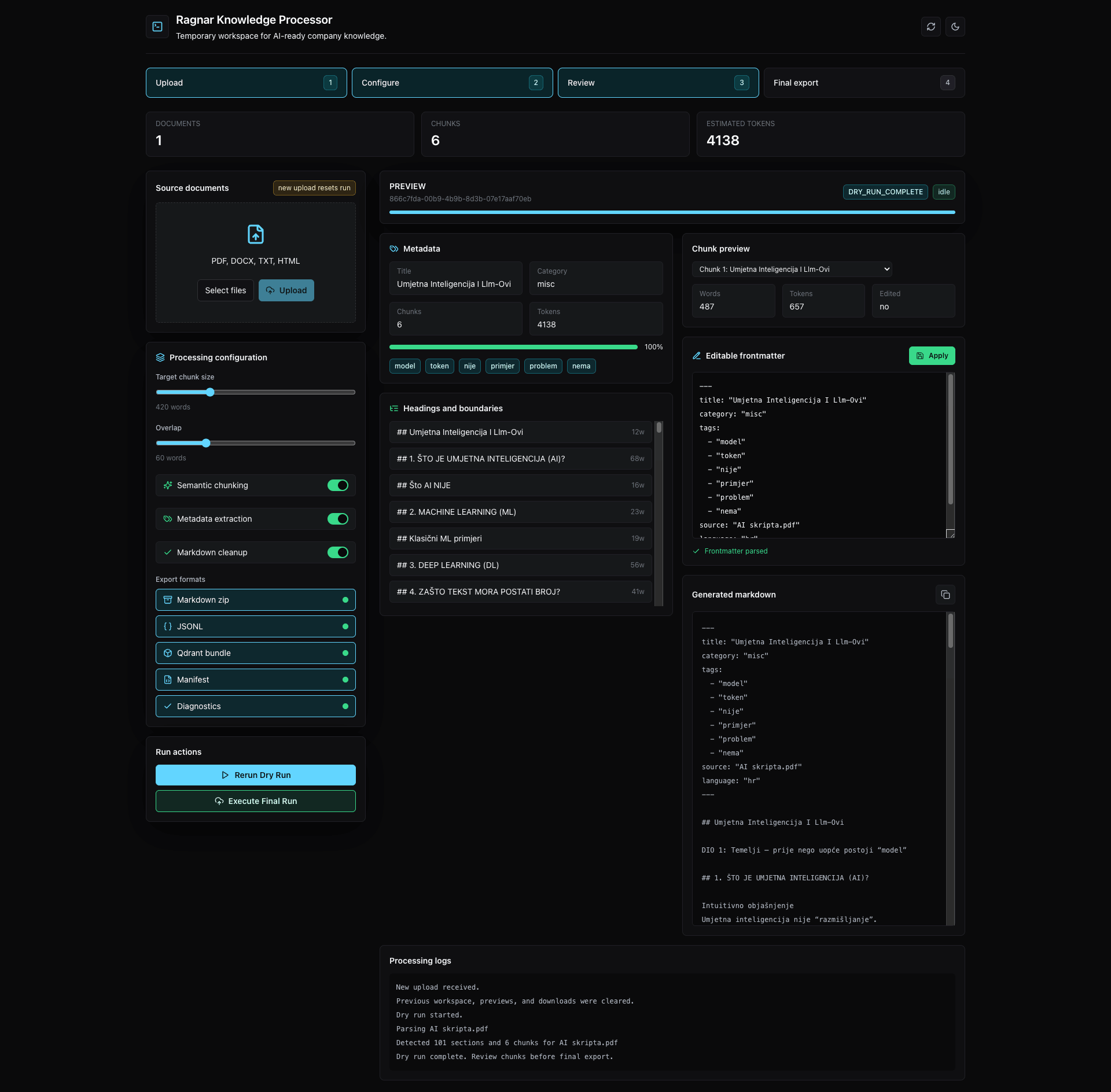
Task: Select heading '## 1. ŠTO JE UMJETNA INTELIGENCIJA (AI)?'
Action: coord(521,459)
